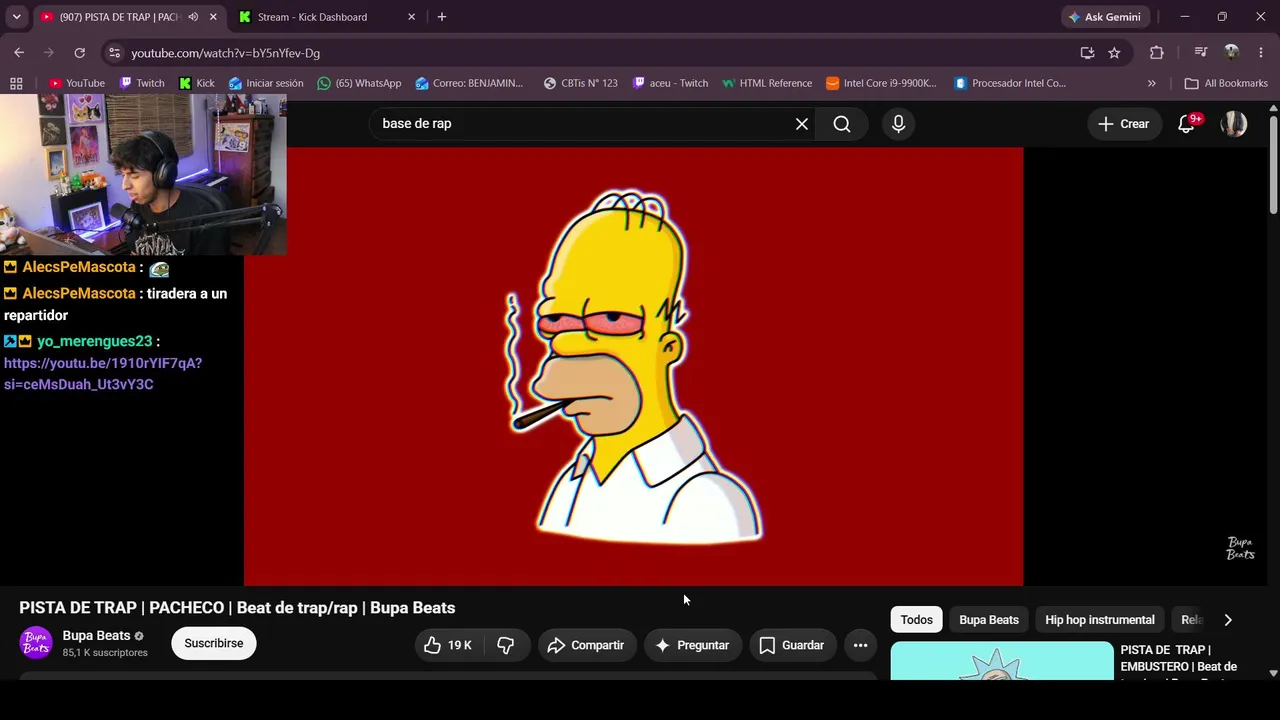Close the Kick Dashboard tab
Screen dimensions: 1280x720
click(x=411, y=17)
